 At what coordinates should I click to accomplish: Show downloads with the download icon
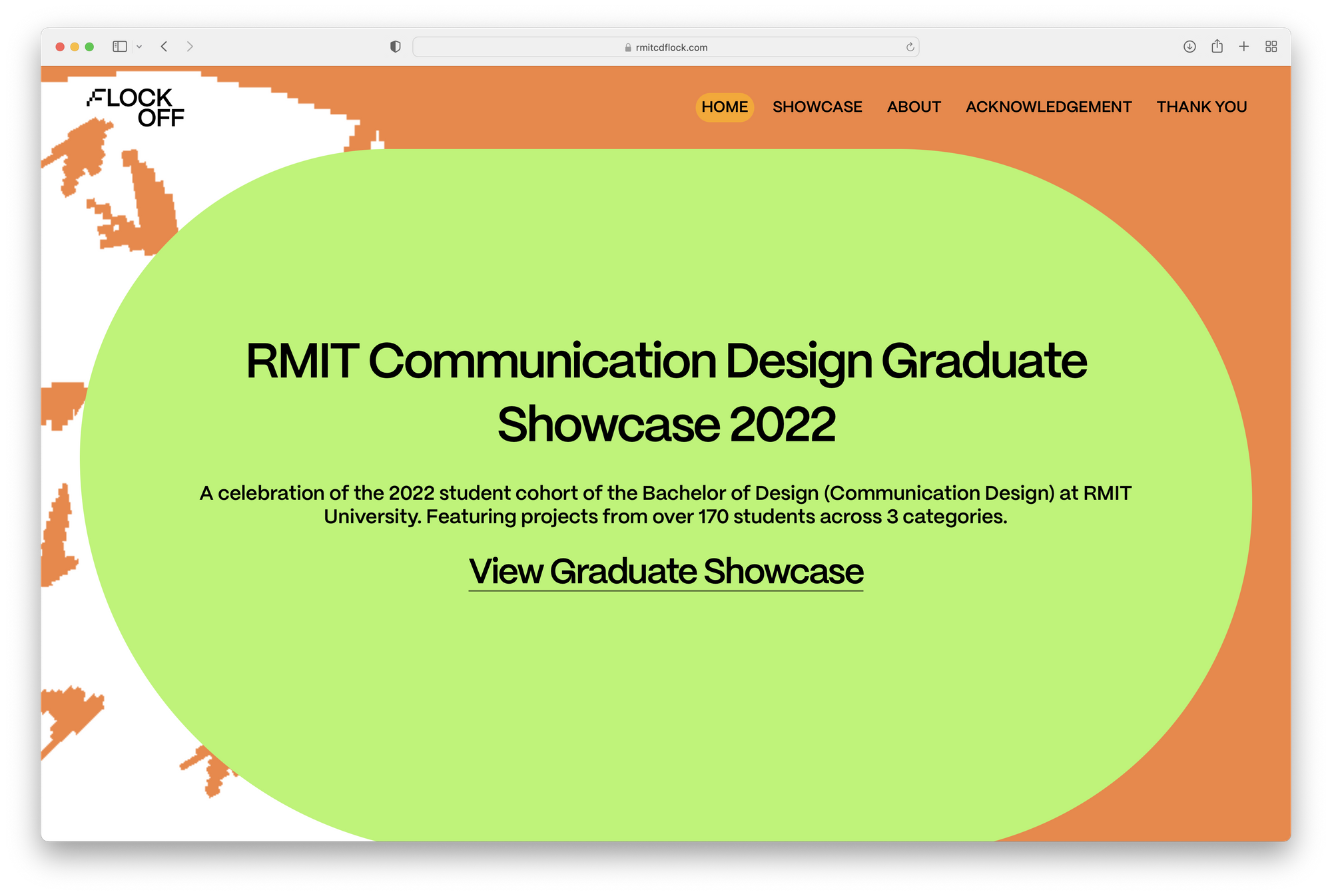(x=1189, y=47)
